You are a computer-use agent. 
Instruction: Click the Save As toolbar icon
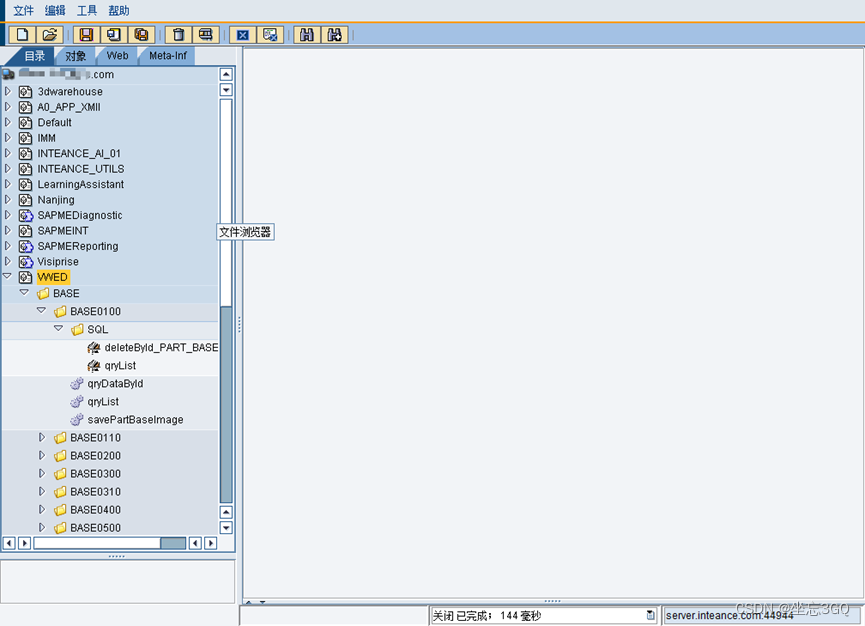[x=113, y=34]
